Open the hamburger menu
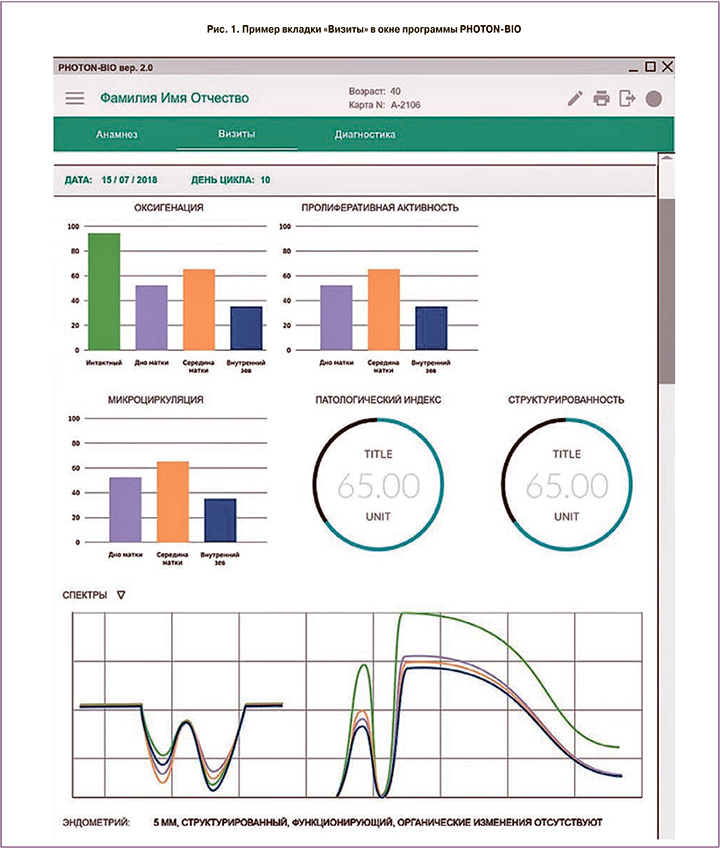The height and width of the screenshot is (849, 720). (x=75, y=98)
